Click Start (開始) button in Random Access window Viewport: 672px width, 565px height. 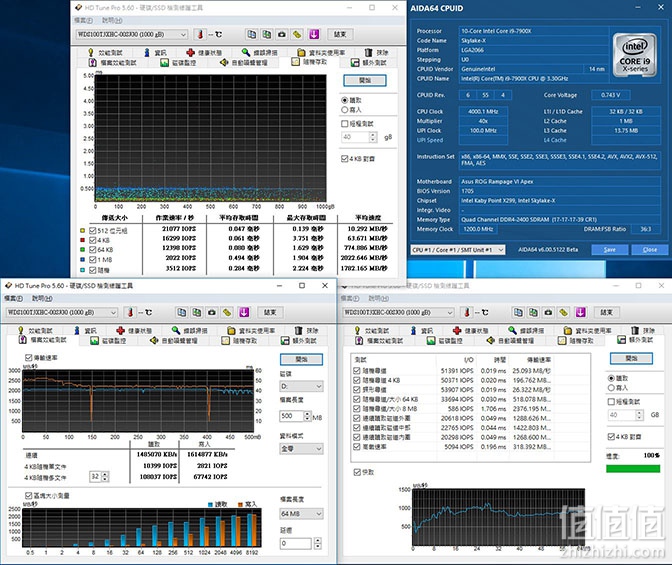point(365,80)
